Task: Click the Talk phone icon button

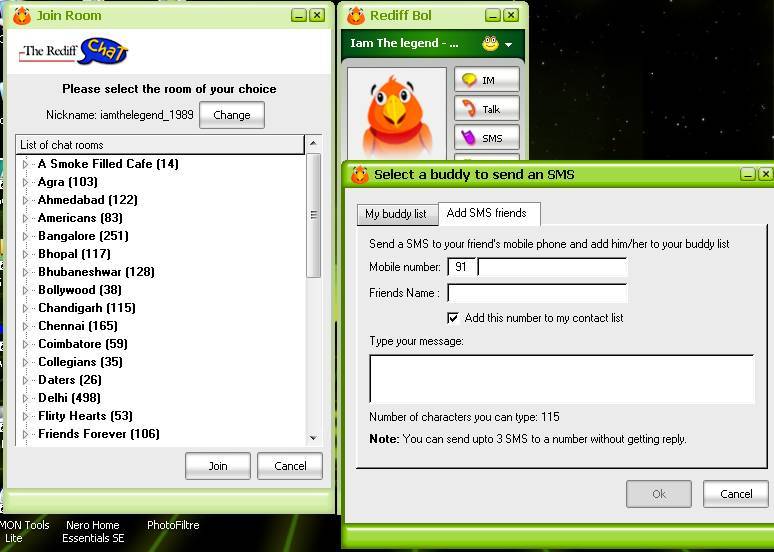Action: click(x=487, y=109)
